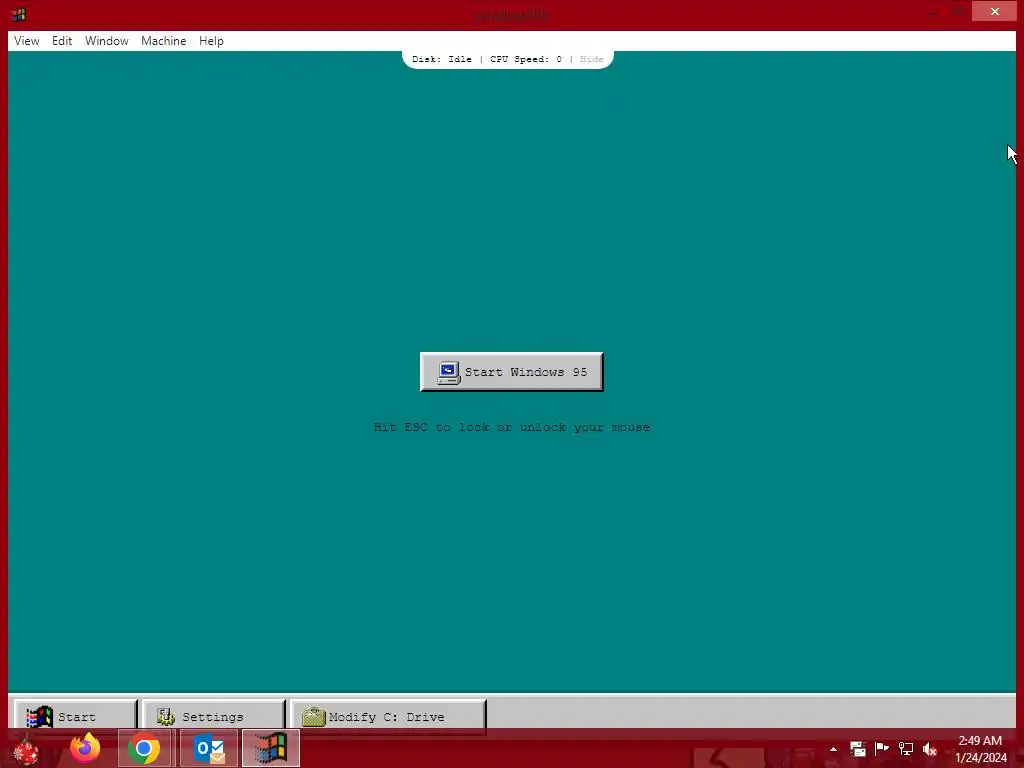This screenshot has width=1024, height=768.
Task: Click the windows95 app taskbar icon
Action: point(271,748)
